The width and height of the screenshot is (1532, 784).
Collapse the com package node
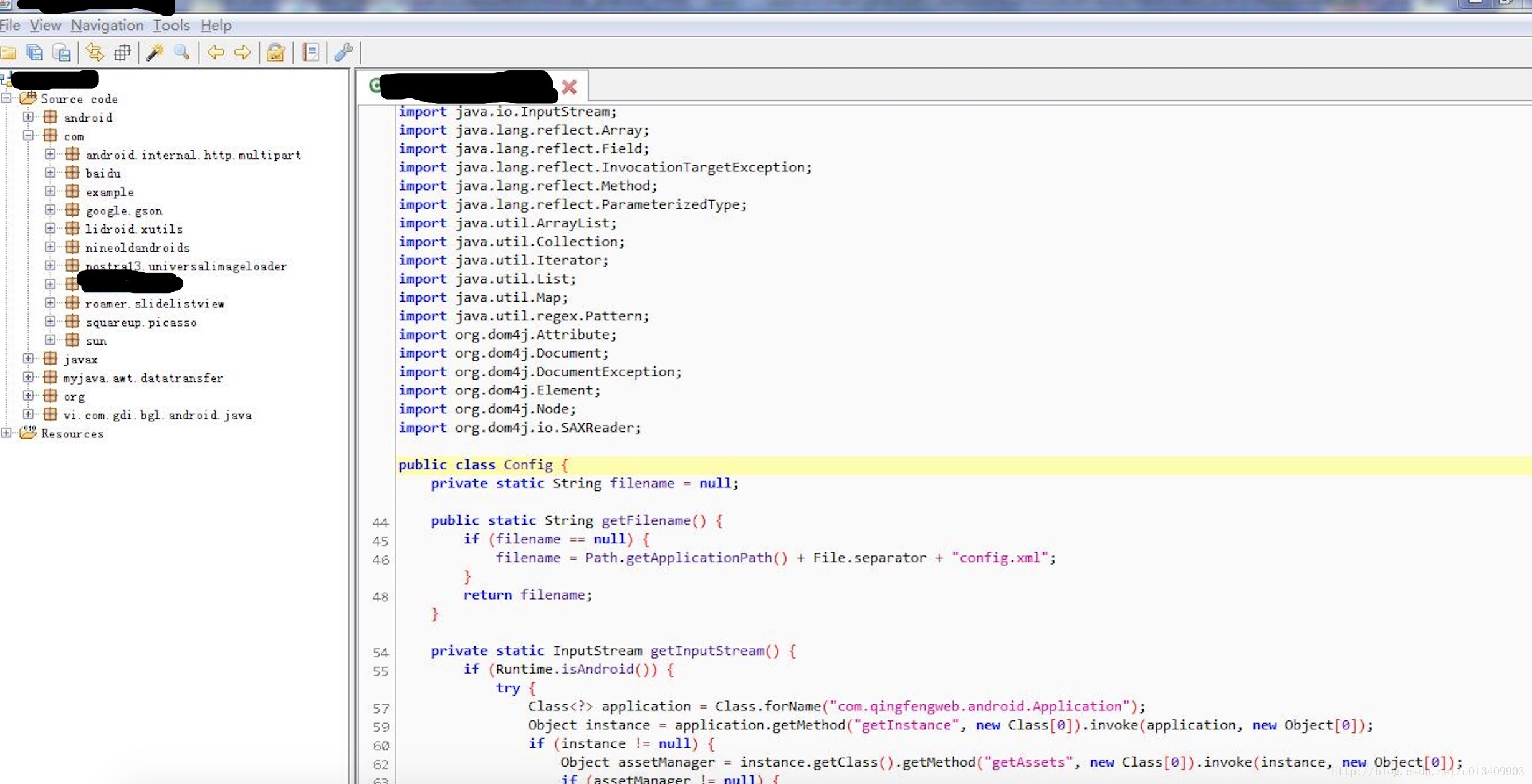[28, 135]
